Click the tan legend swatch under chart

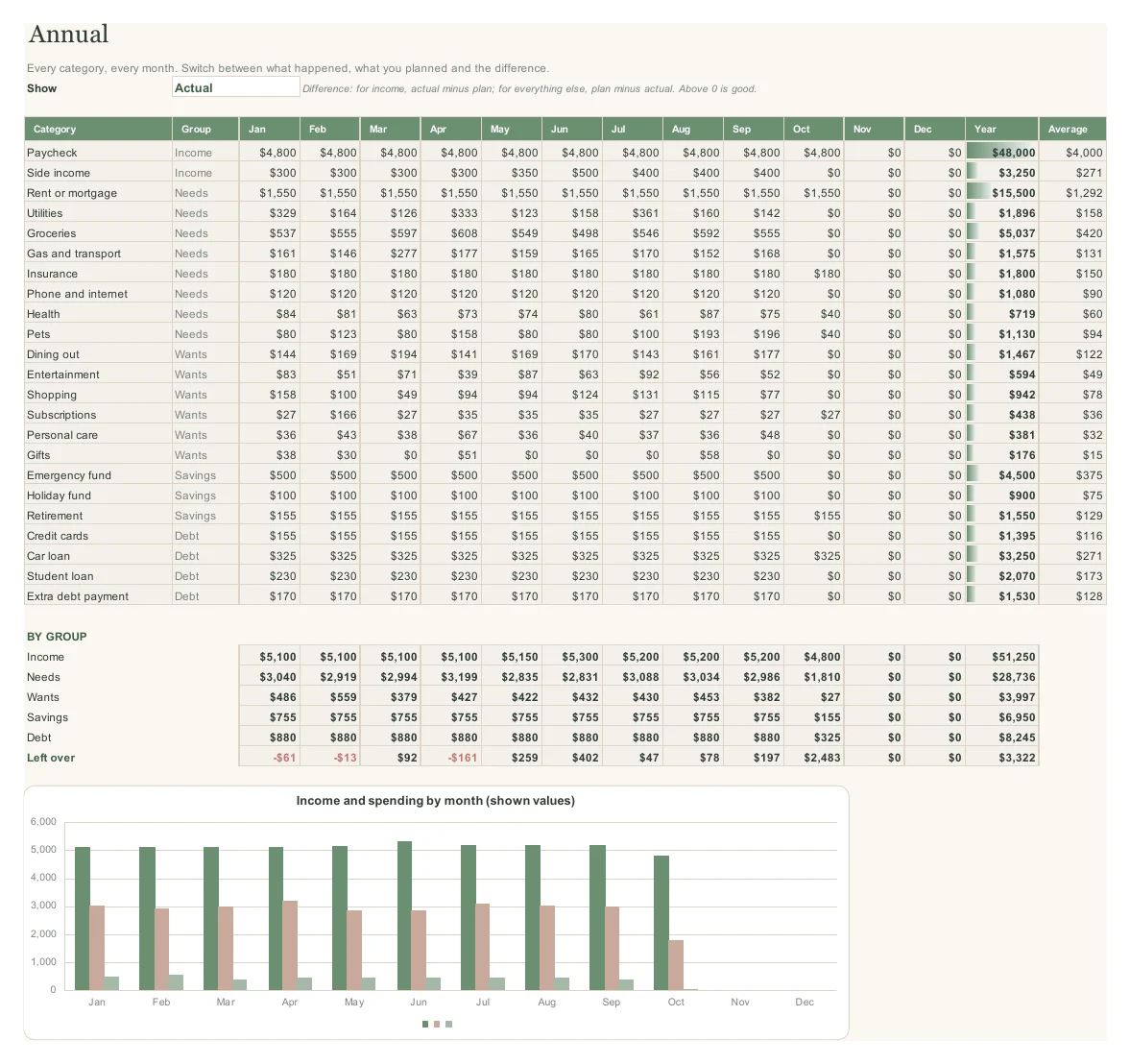[437, 1025]
